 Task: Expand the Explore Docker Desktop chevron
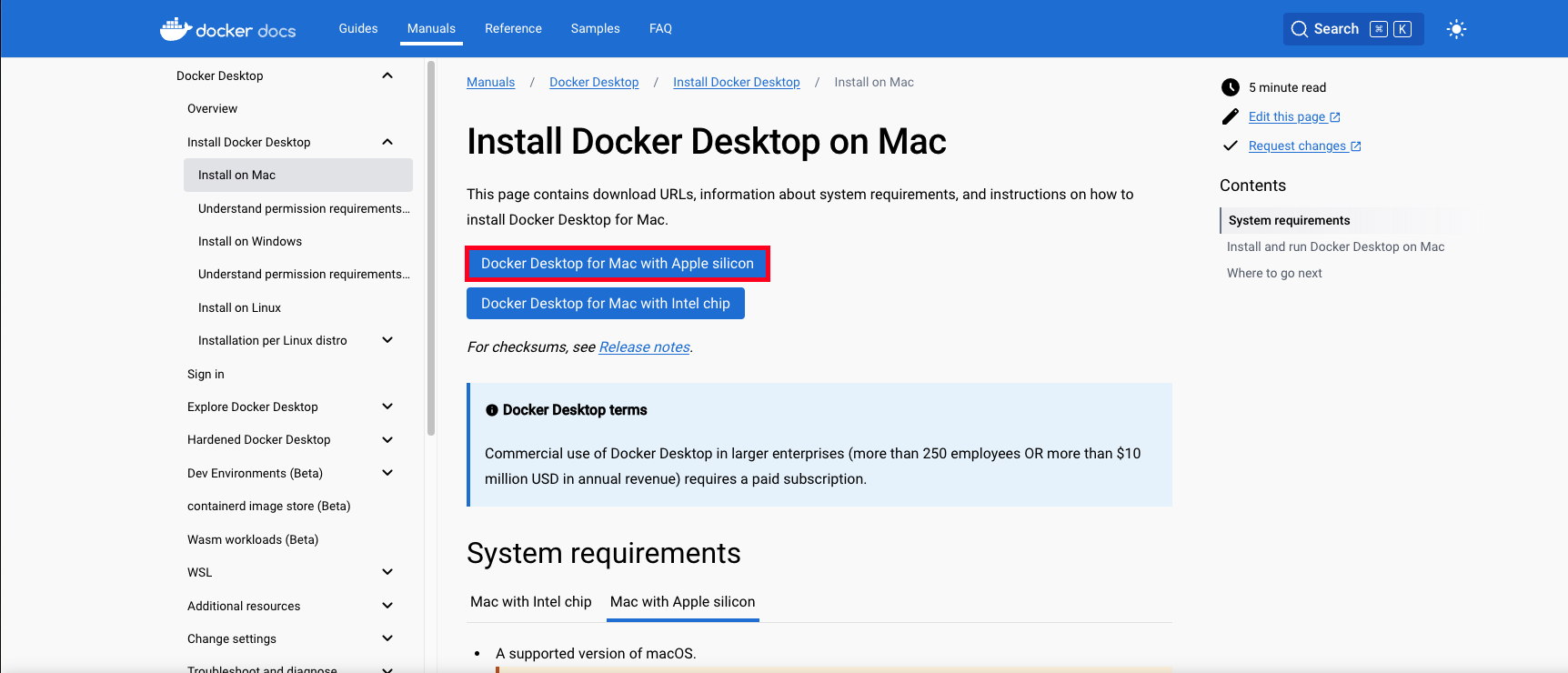point(387,407)
